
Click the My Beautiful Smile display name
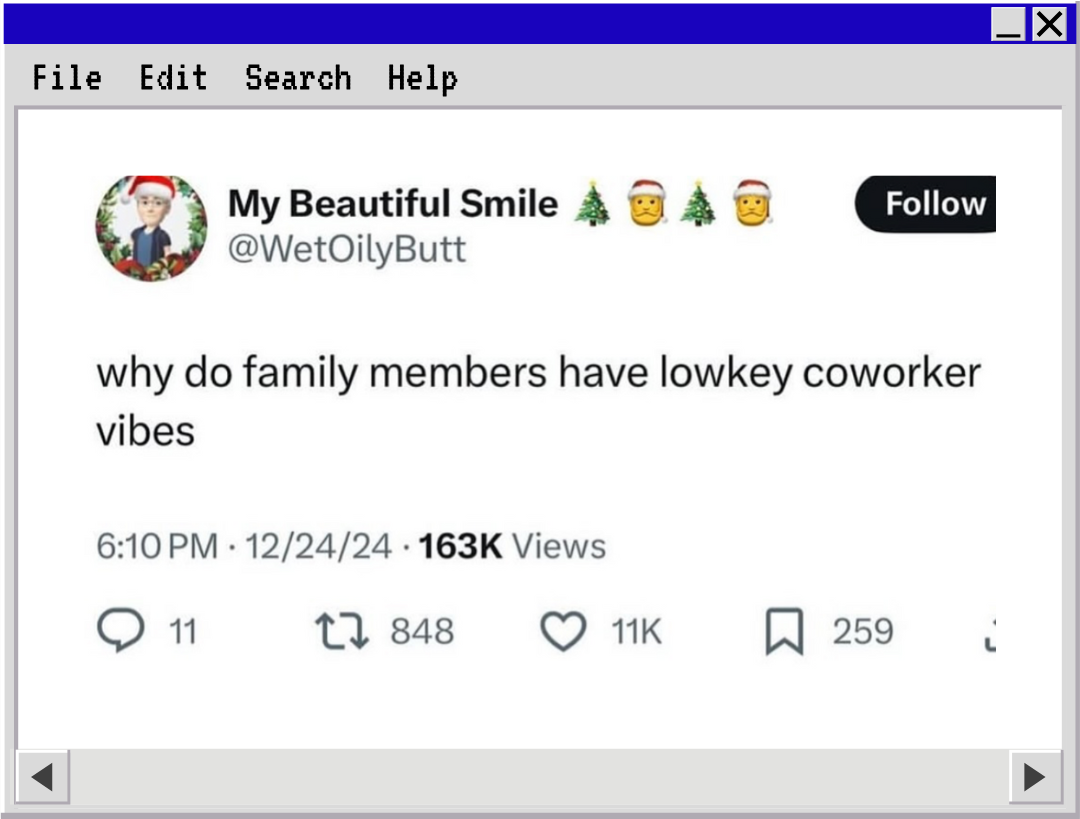(x=393, y=204)
